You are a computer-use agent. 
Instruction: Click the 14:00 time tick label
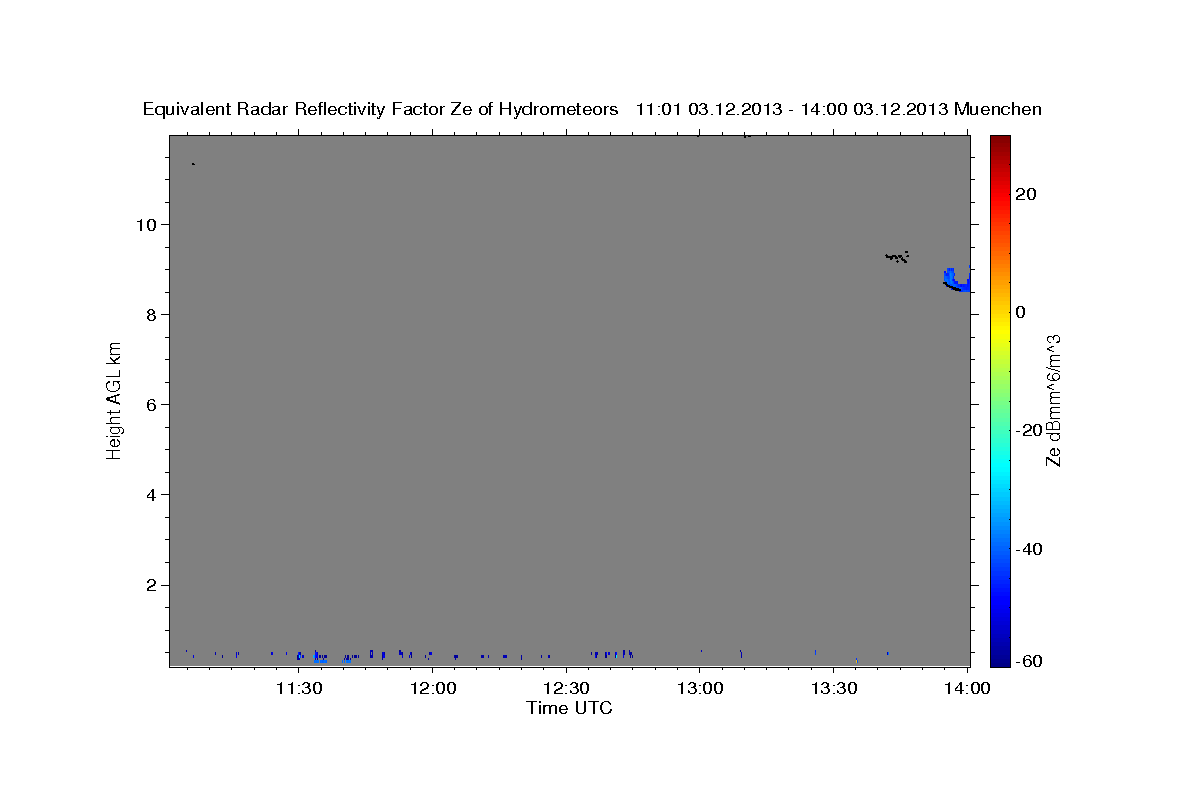pyautogui.click(x=968, y=688)
